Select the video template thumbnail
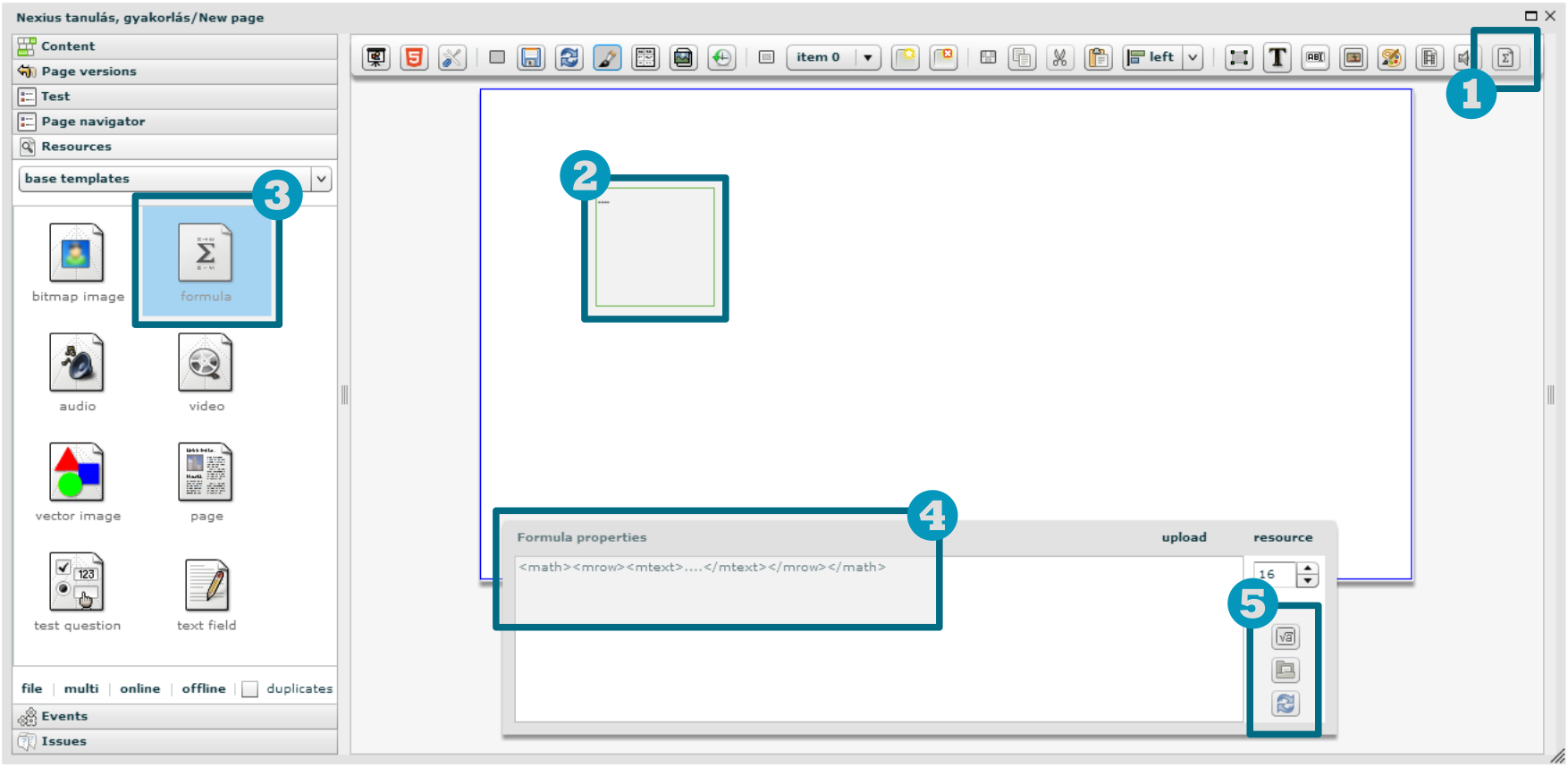The image size is (1568, 767). coord(206,365)
